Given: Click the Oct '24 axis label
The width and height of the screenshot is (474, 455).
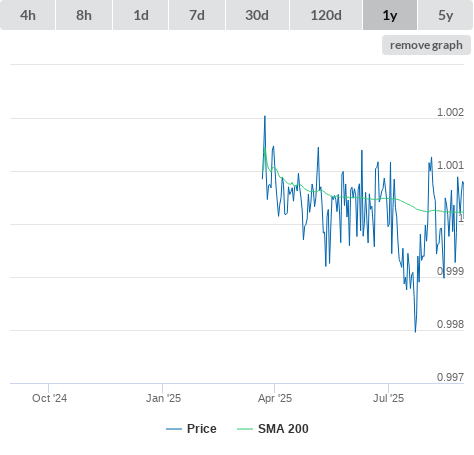Looking at the screenshot, I should (x=49, y=398).
